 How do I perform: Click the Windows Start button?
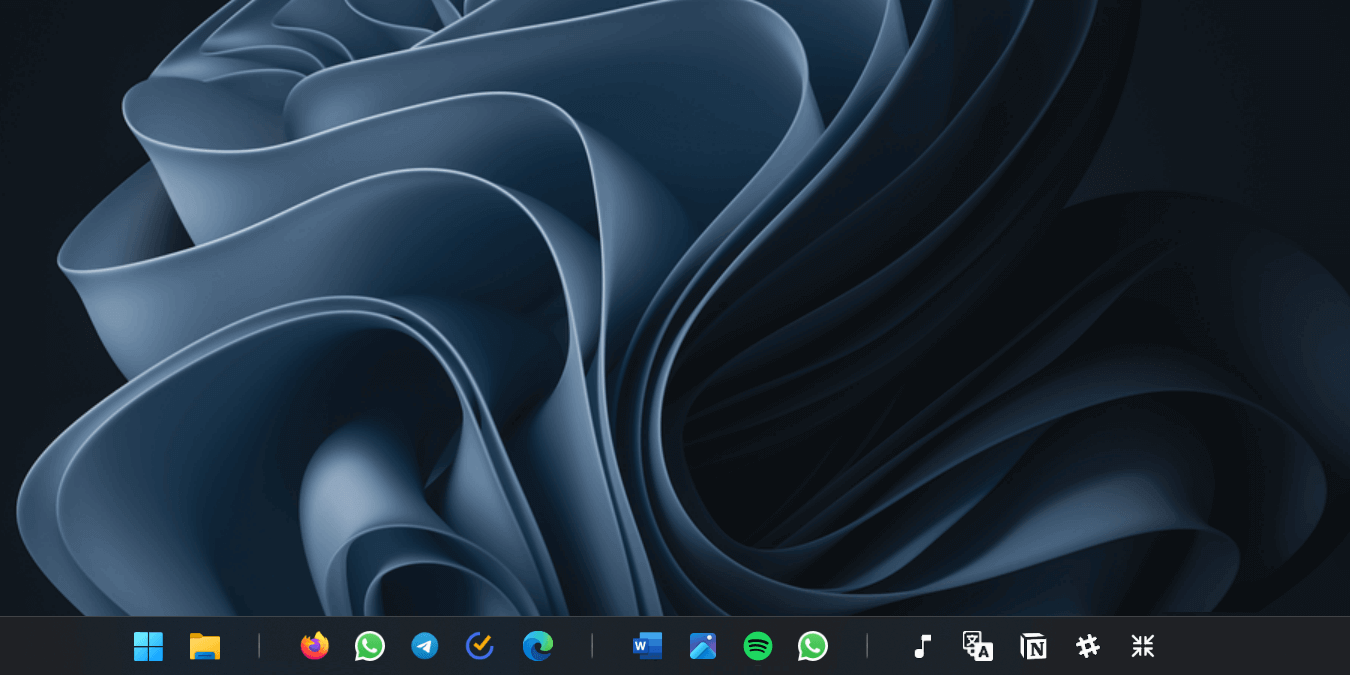pyautogui.click(x=148, y=646)
